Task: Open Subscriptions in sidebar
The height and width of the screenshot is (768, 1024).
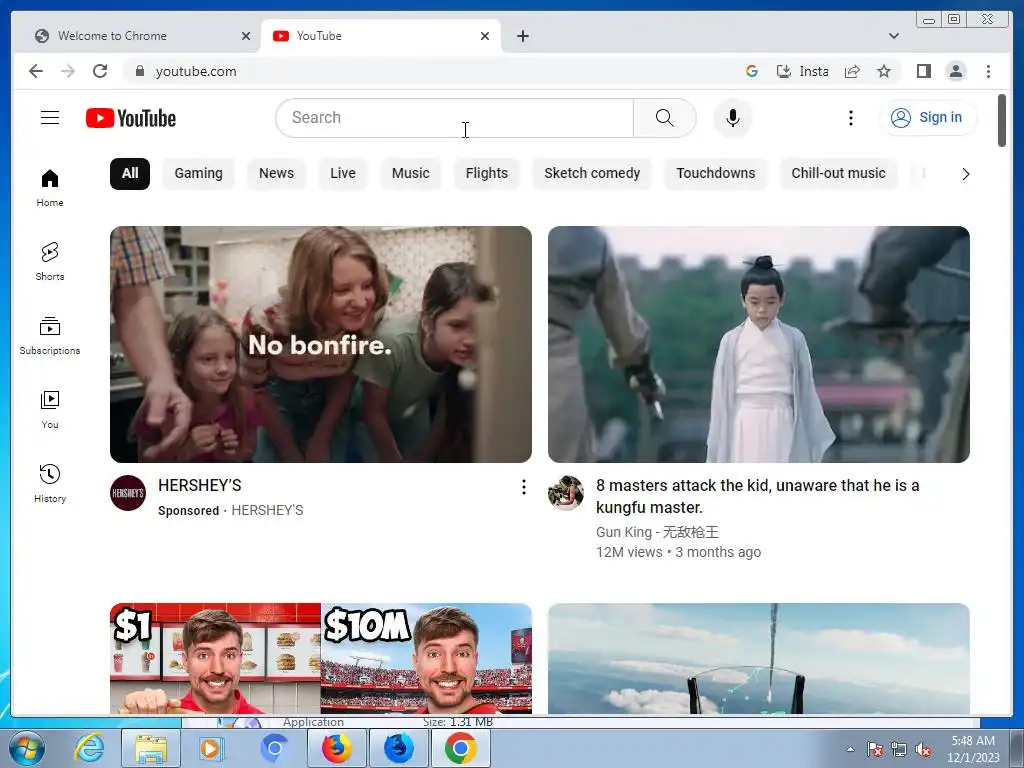Action: [x=50, y=336]
